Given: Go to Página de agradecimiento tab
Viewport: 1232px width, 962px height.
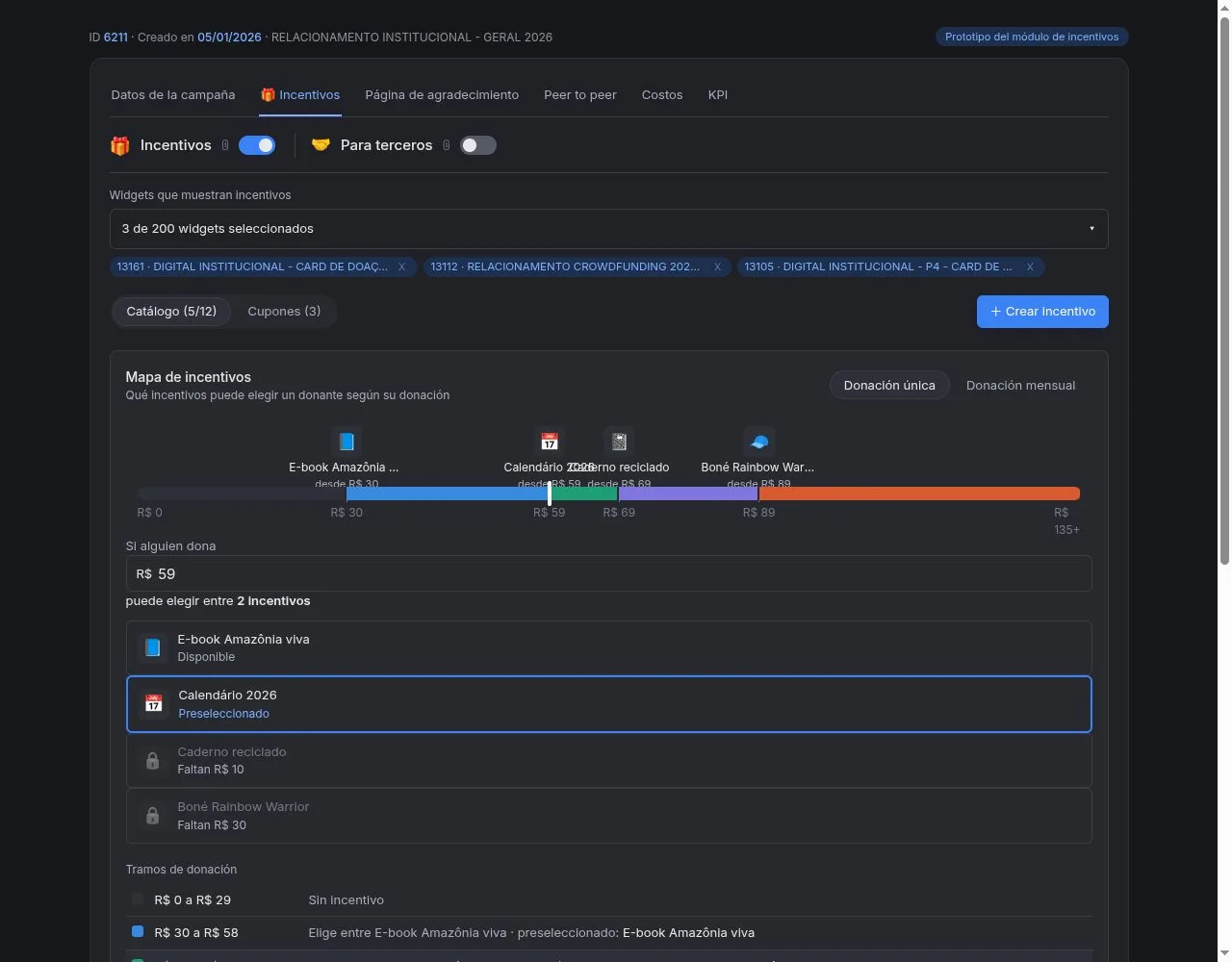Looking at the screenshot, I should click(x=442, y=95).
